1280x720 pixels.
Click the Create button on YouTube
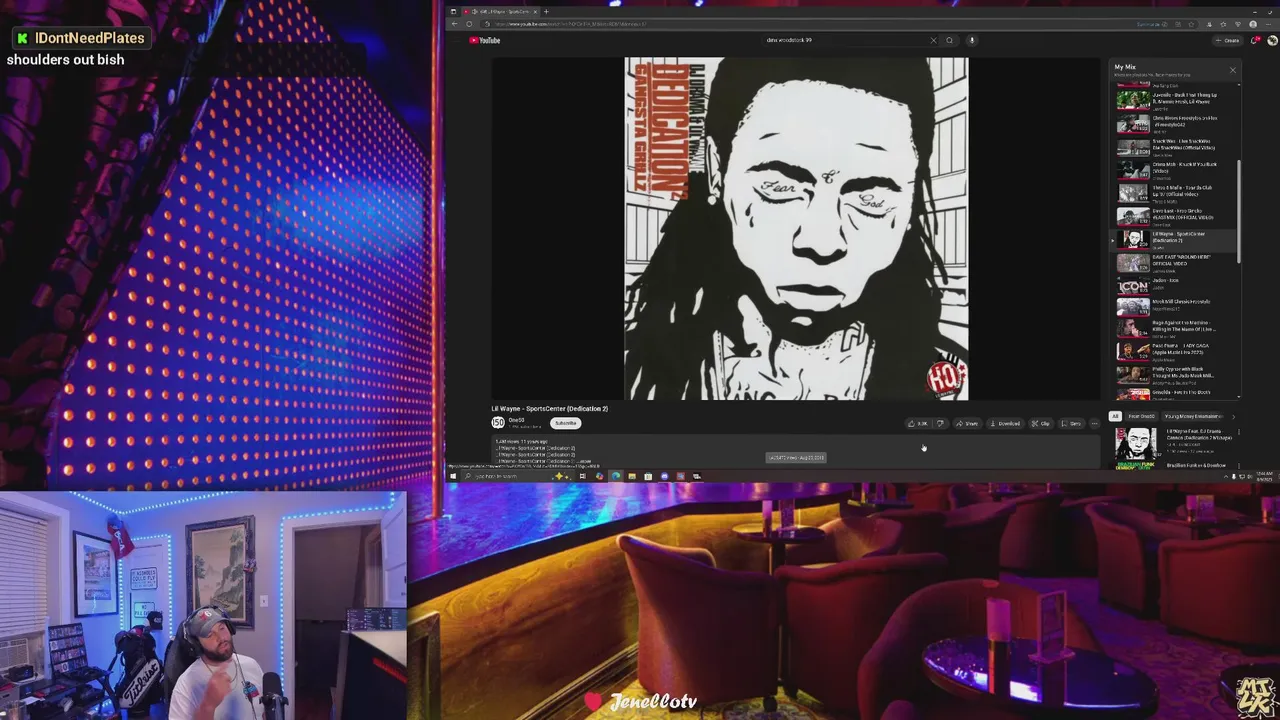1228,41
